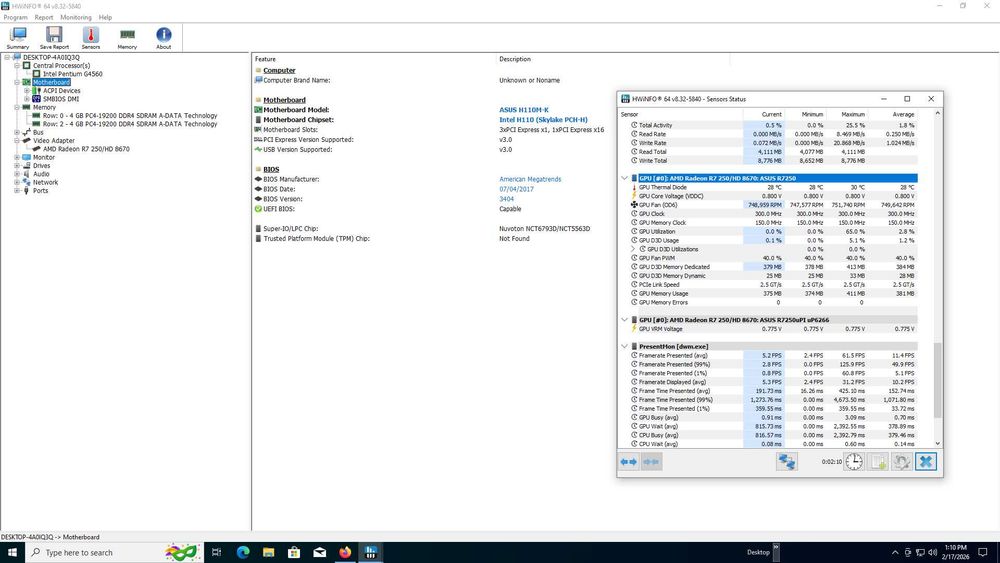The width and height of the screenshot is (1000, 563).
Task: Click the Sensors Status vertical scrollbar thumb
Action: point(938,380)
